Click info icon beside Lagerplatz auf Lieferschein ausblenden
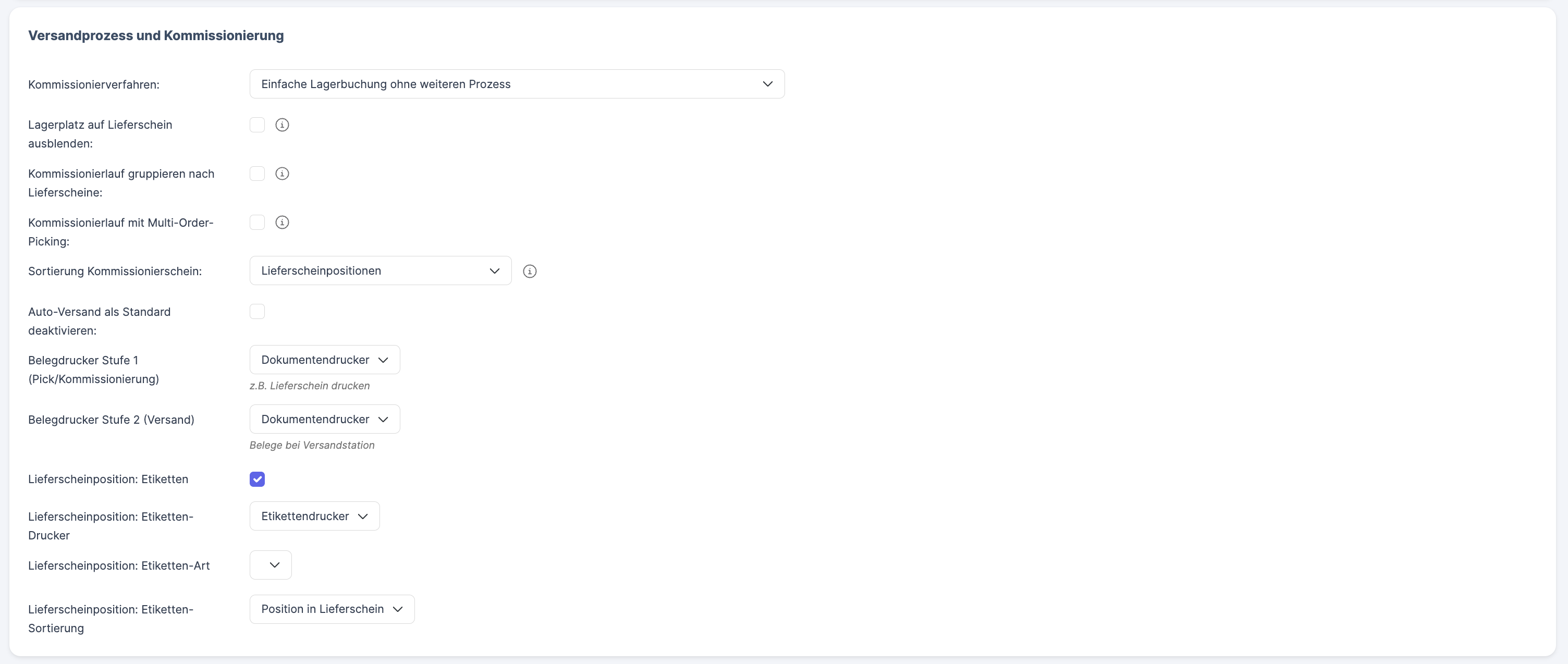The height and width of the screenshot is (664, 1568). pos(282,125)
